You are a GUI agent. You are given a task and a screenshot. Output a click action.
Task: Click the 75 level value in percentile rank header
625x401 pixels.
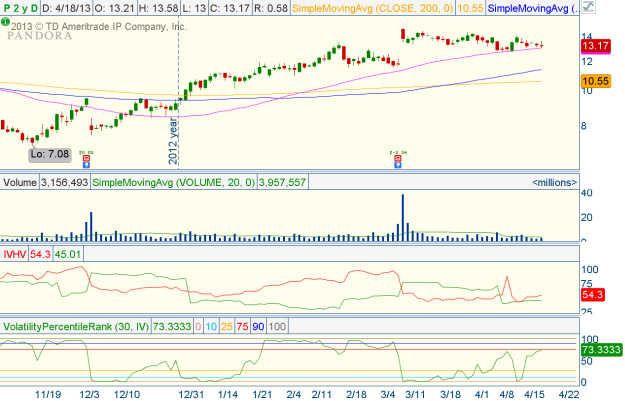(x=244, y=327)
